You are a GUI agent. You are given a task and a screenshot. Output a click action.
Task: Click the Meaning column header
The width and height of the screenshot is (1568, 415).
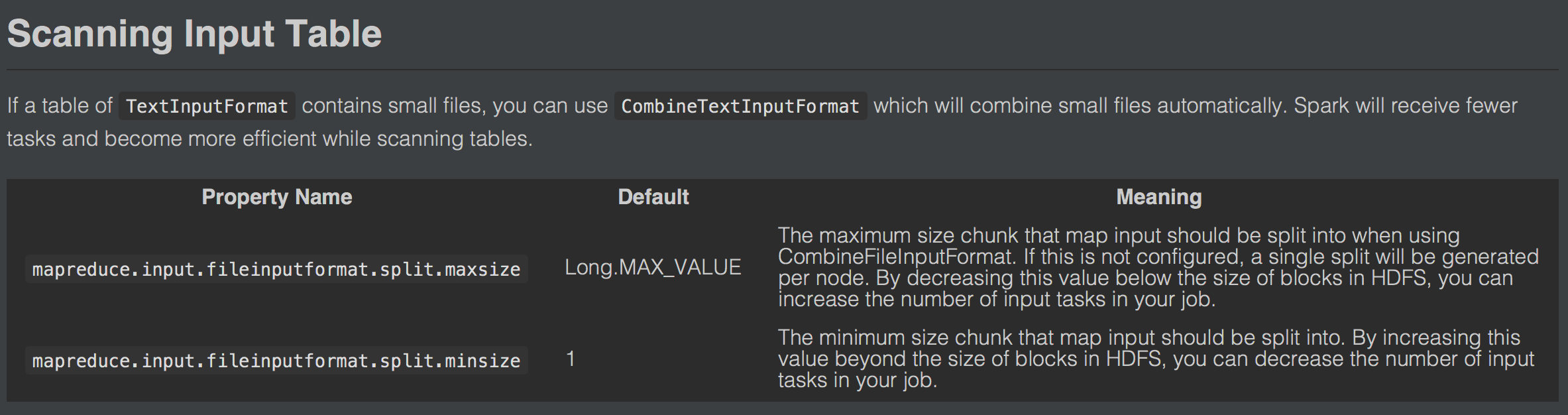pos(1158,197)
